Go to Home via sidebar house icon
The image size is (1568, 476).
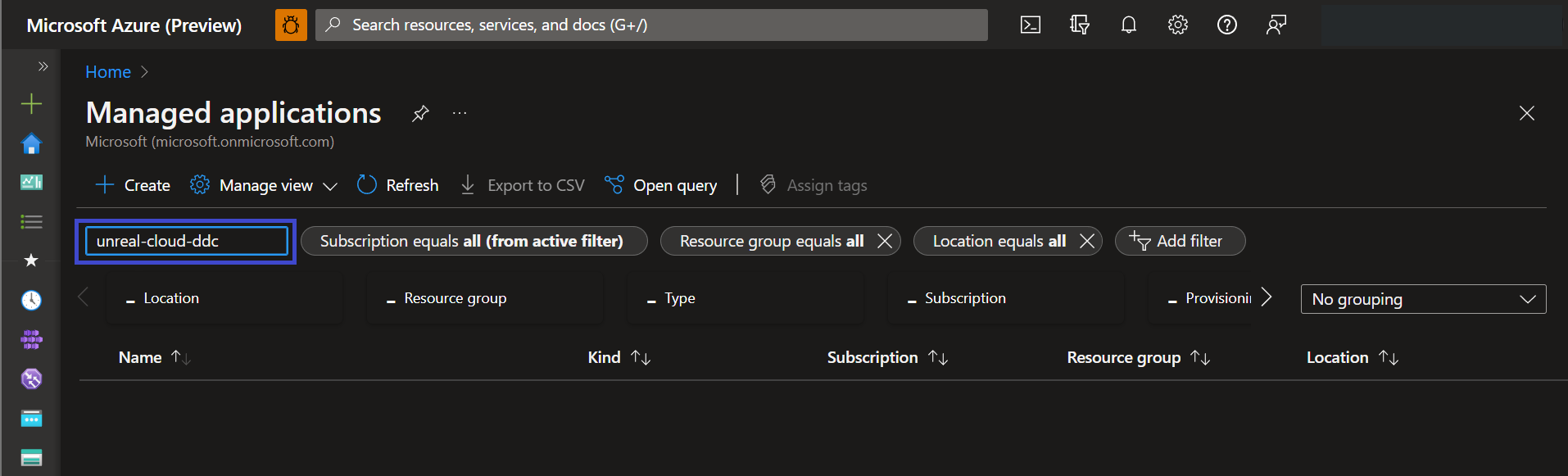pos(31,143)
